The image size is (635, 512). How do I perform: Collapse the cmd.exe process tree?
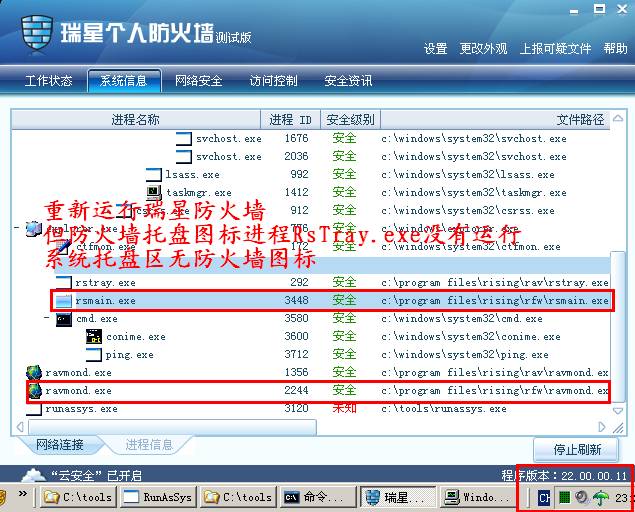[x=47, y=318]
